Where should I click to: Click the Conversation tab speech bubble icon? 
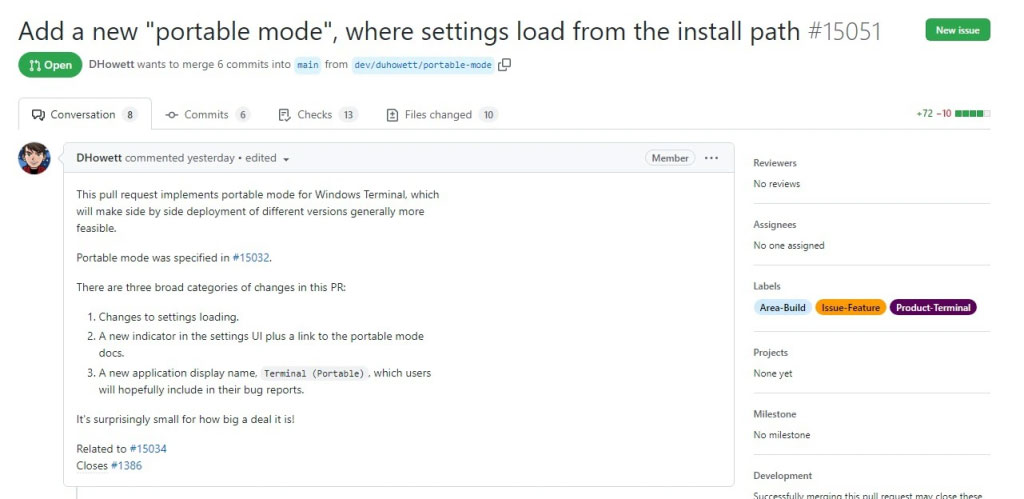click(38, 115)
